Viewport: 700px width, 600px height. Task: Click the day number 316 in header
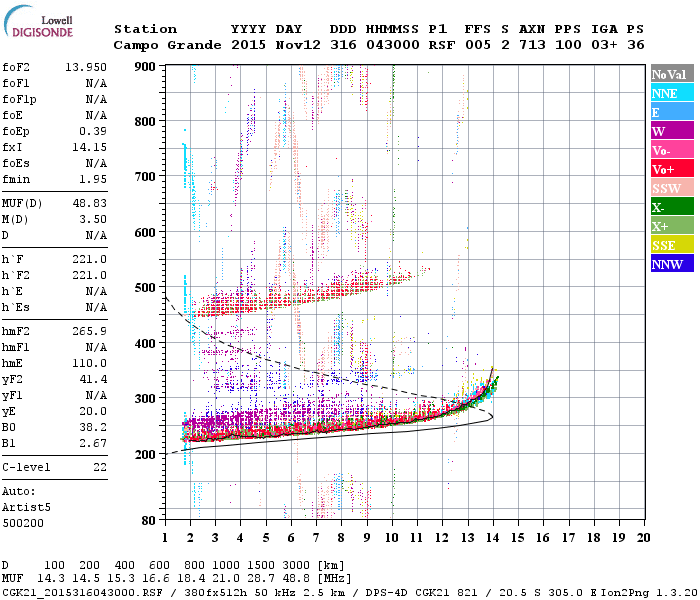(x=343, y=45)
